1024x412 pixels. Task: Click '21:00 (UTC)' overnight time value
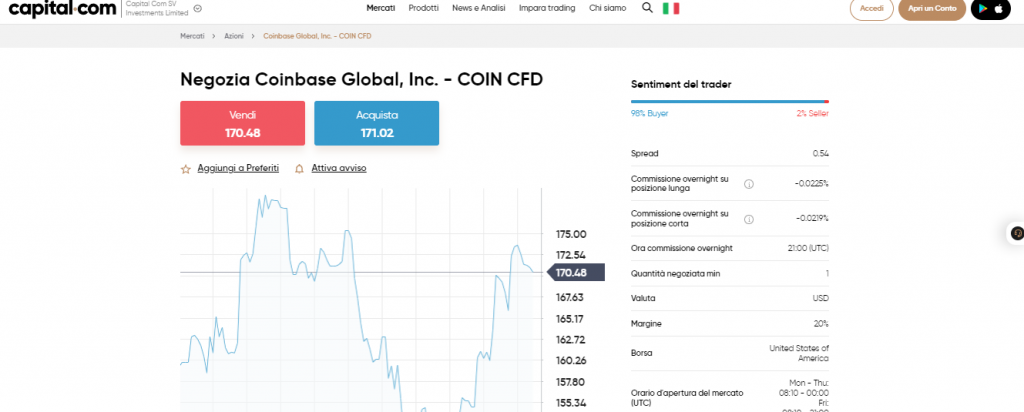[808, 249]
